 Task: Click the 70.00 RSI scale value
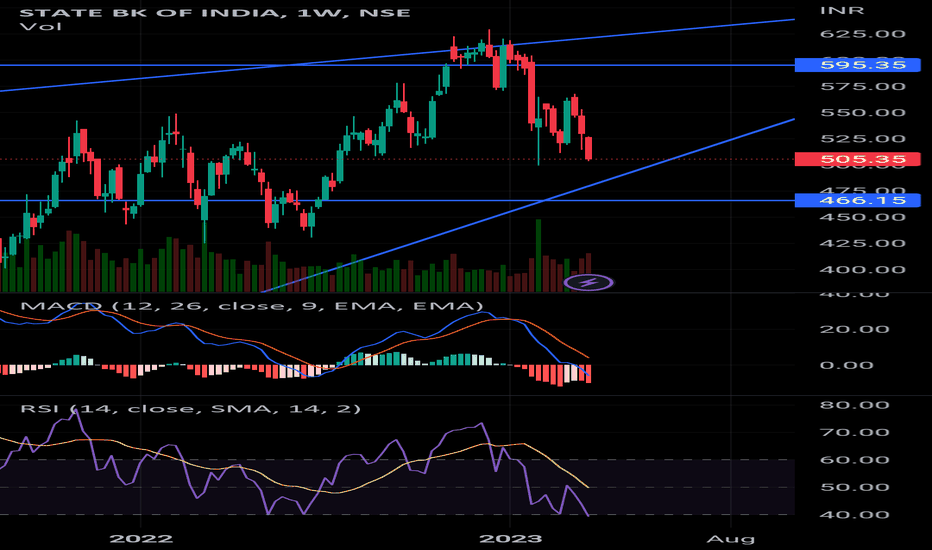(854, 432)
